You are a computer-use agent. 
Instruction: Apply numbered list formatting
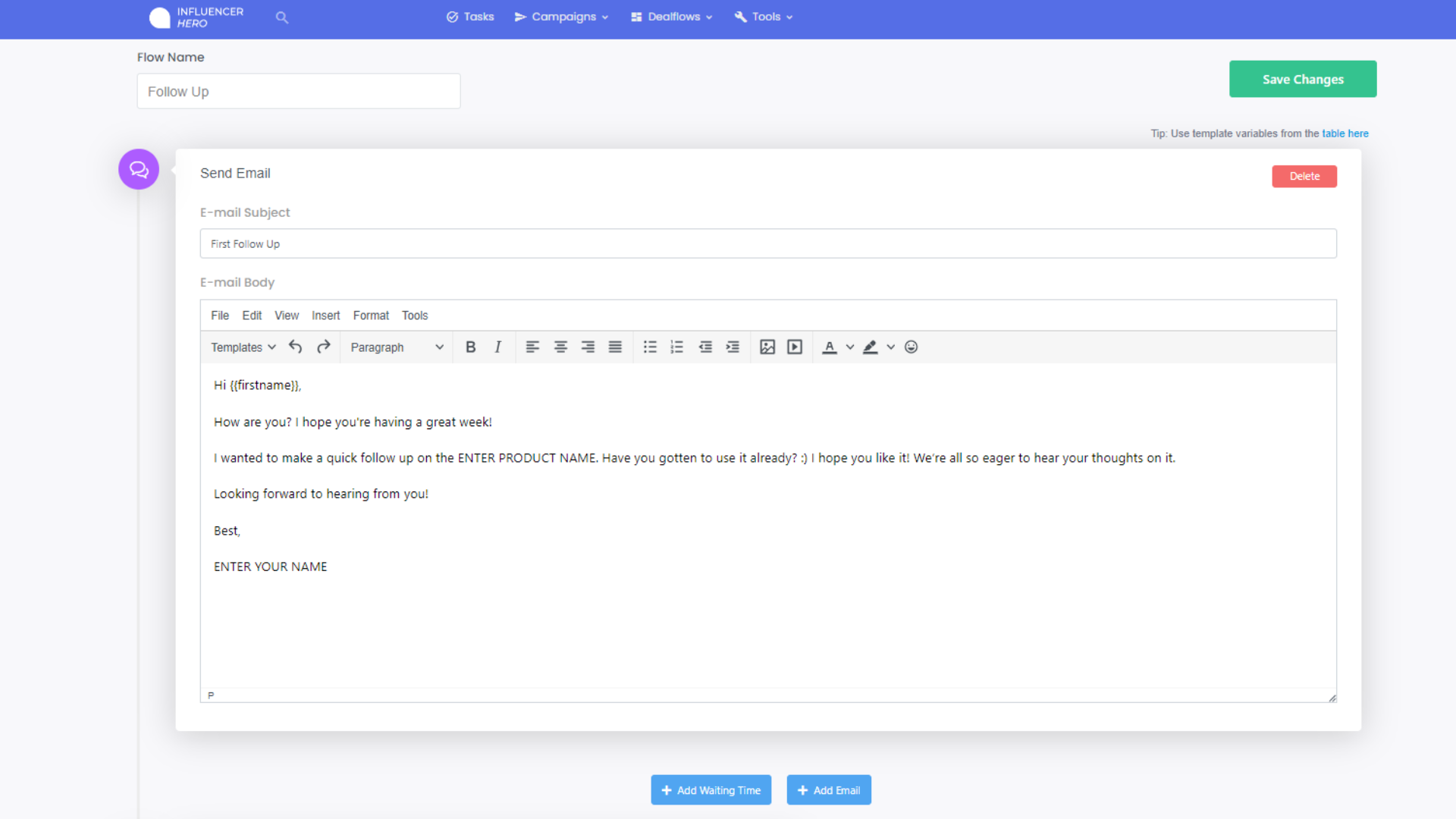(677, 347)
